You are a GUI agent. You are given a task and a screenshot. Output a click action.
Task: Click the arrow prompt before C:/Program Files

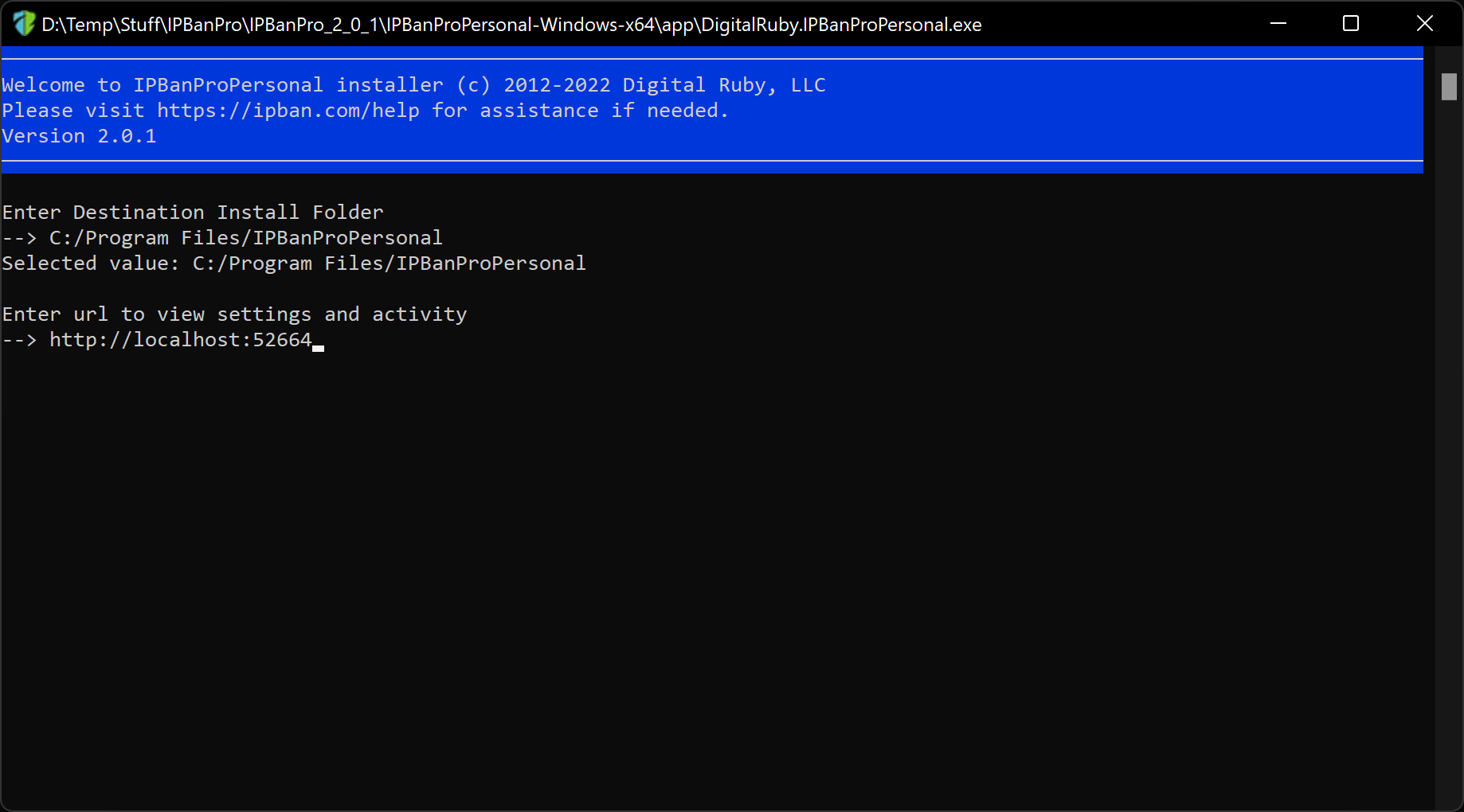(19, 238)
